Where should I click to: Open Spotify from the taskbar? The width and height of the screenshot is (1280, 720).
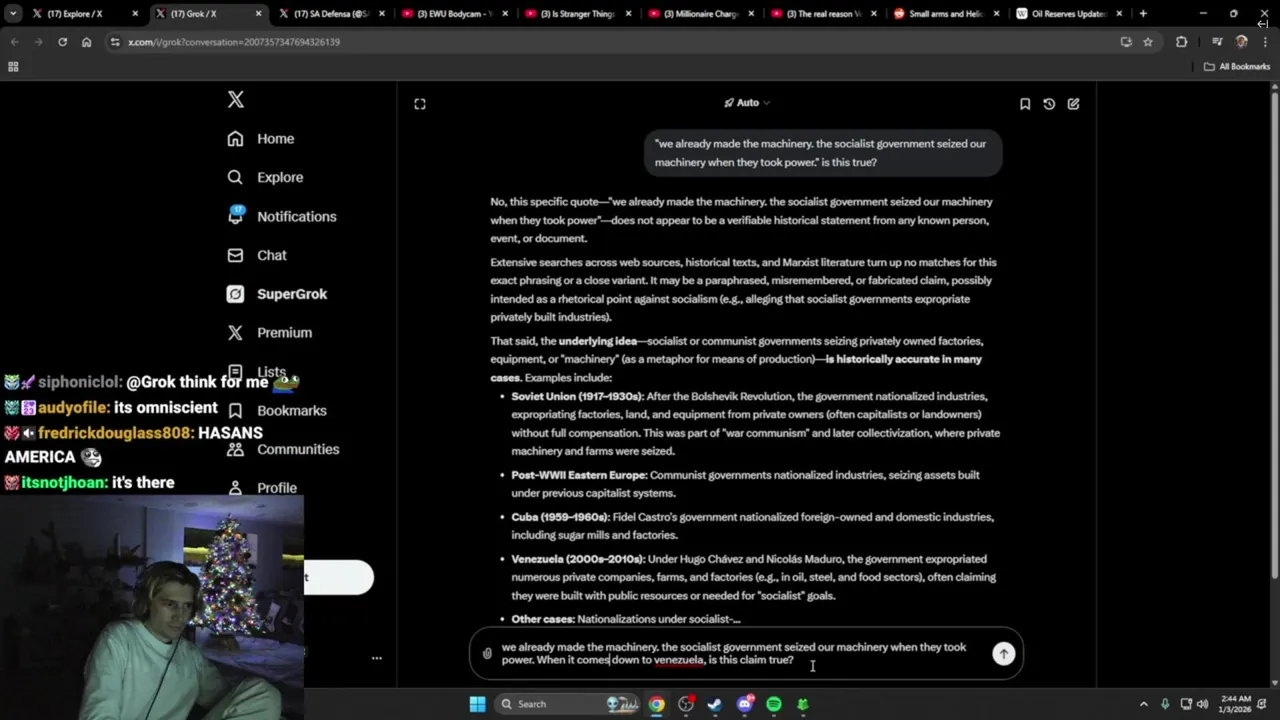774,704
